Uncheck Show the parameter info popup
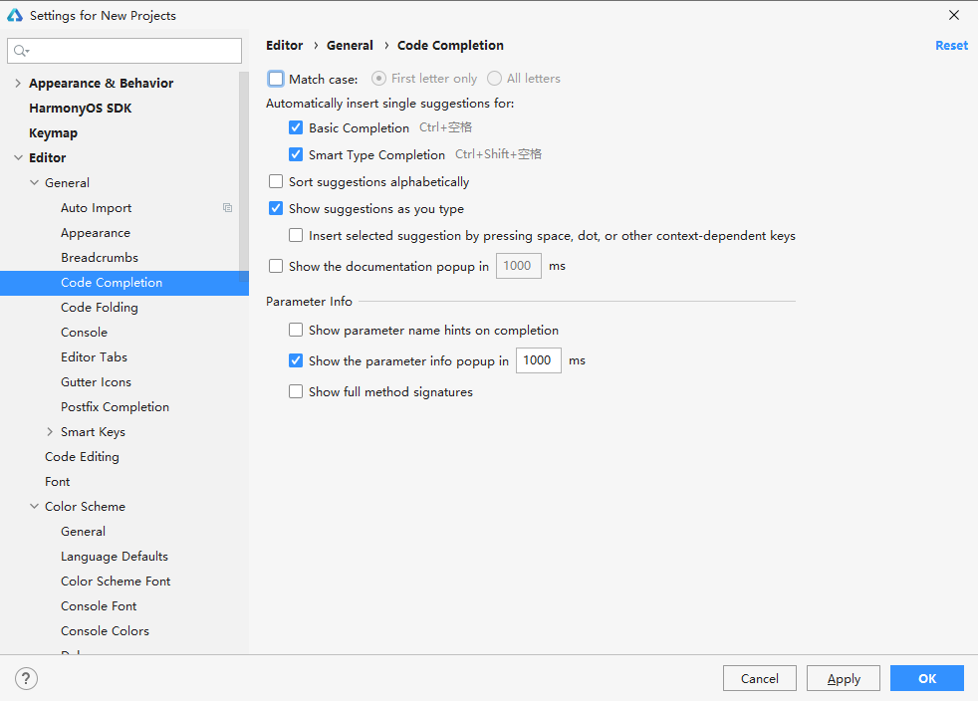Viewport: 978px width, 701px height. point(296,361)
